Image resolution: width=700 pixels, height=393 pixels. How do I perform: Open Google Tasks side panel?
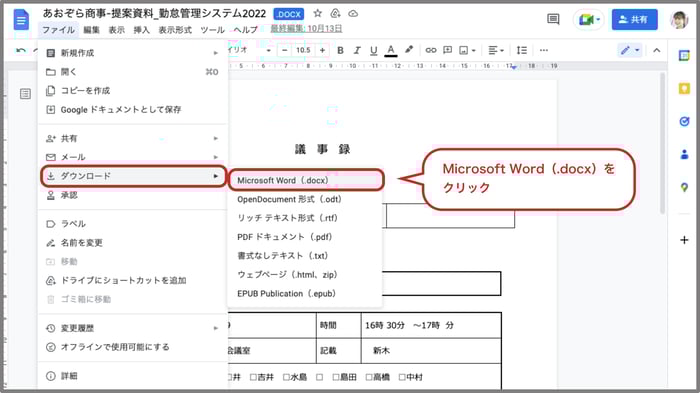click(x=684, y=121)
